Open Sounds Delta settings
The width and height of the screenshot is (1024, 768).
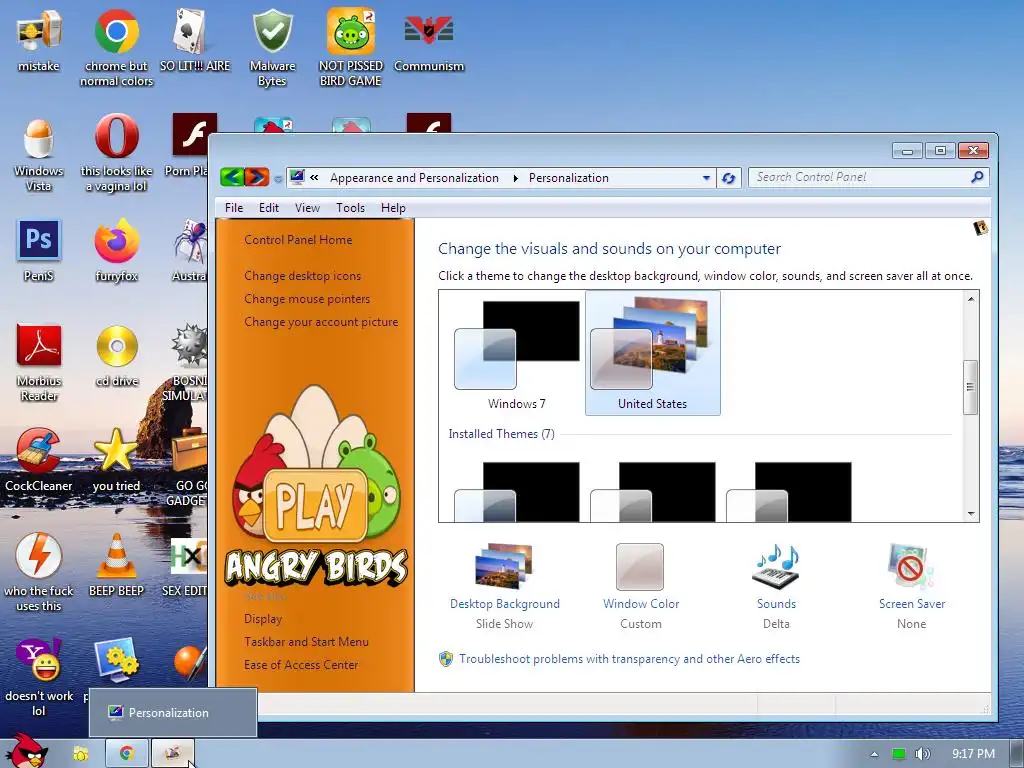(776, 586)
